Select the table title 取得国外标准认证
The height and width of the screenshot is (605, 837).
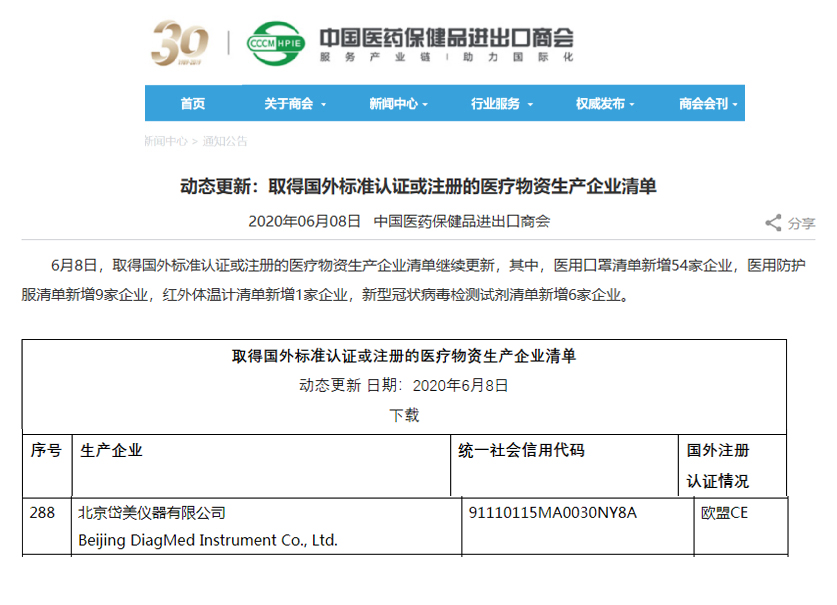coord(404,356)
